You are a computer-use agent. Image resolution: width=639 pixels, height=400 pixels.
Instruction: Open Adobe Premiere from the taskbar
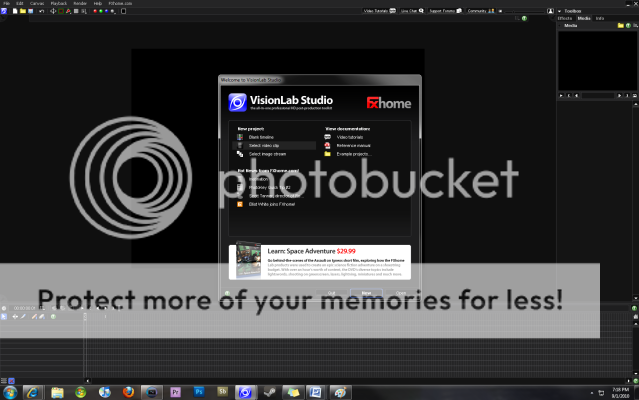coord(175,393)
